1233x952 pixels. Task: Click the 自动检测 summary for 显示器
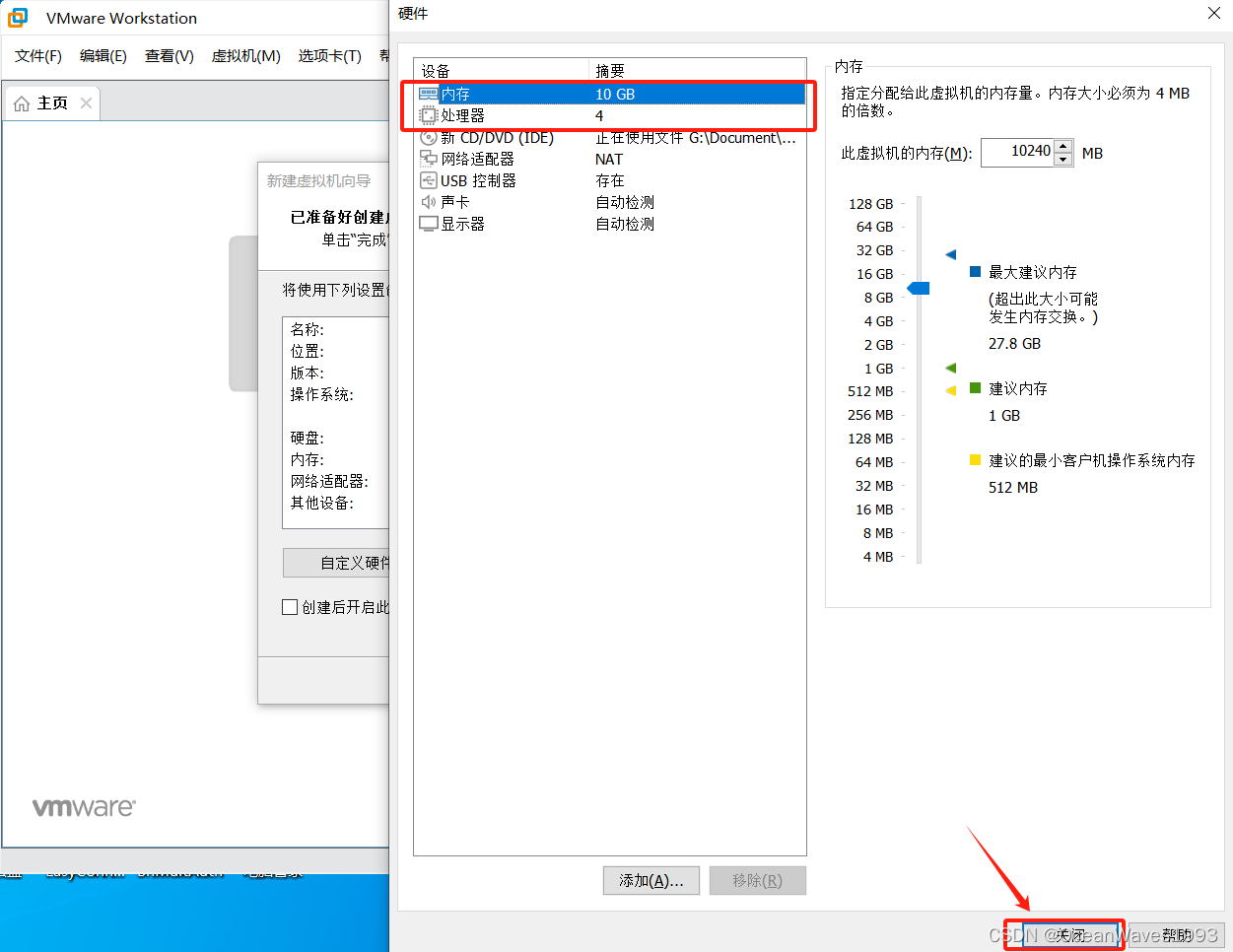tap(625, 224)
